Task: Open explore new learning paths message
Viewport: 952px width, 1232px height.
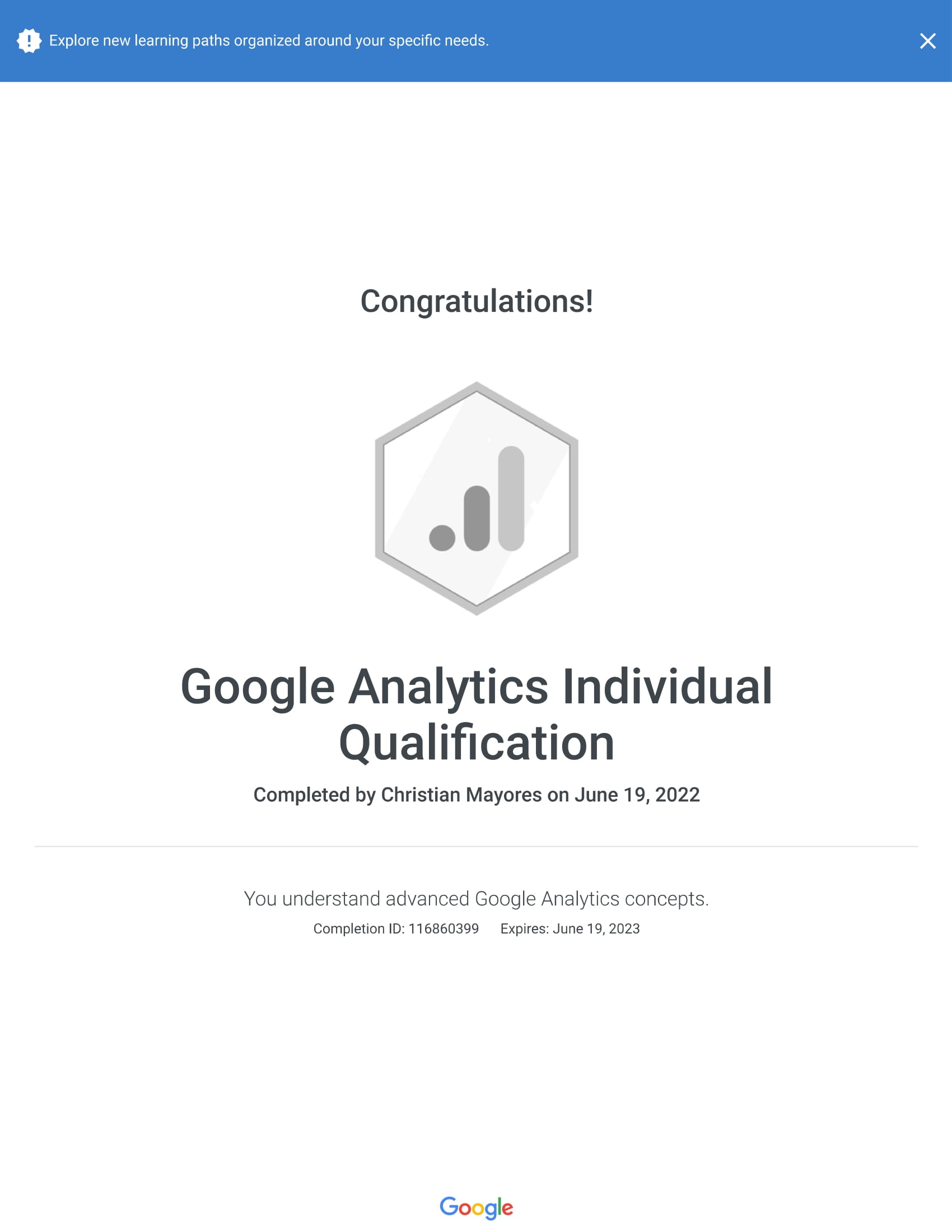Action: (269, 40)
